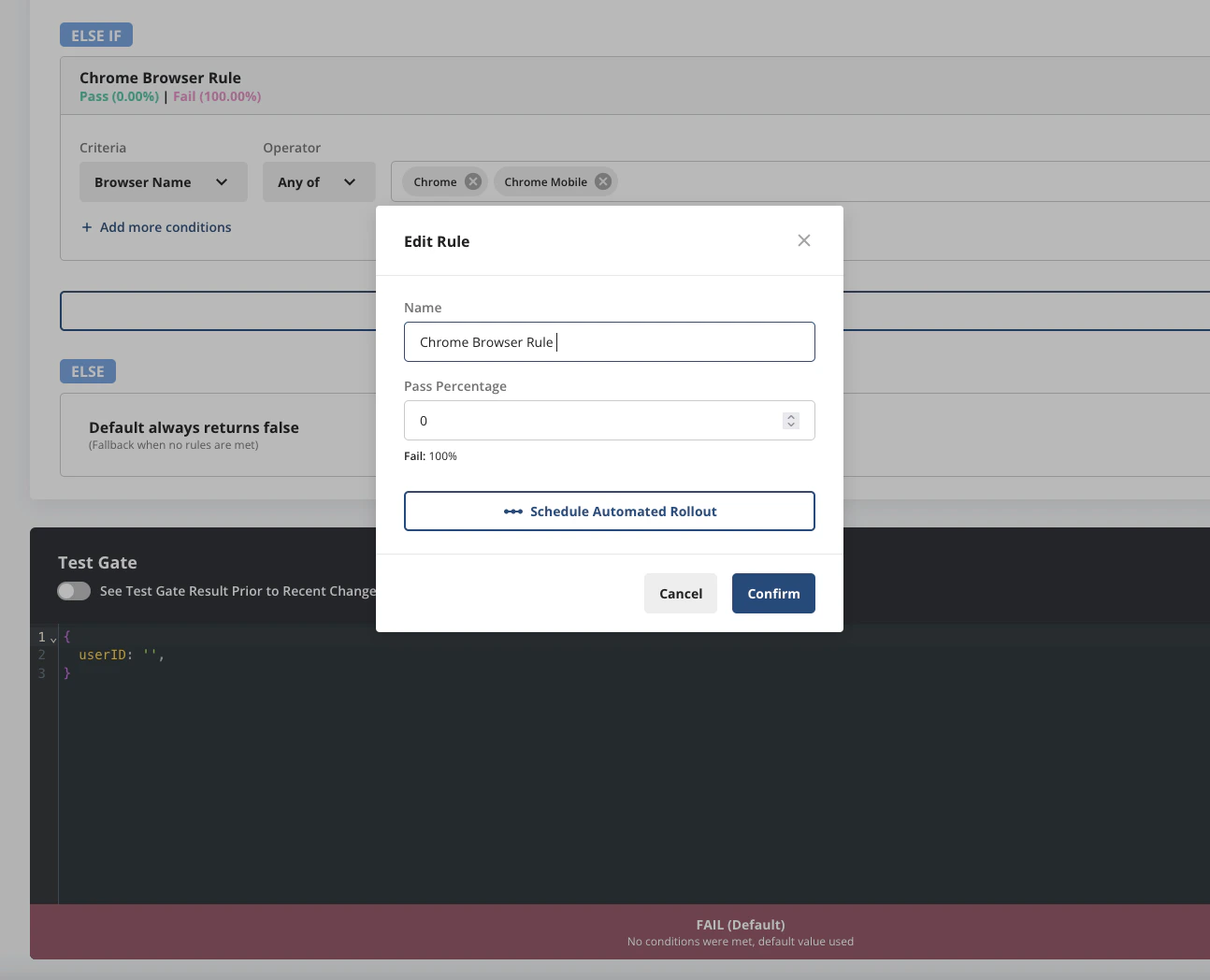Cancel editing the rule
1210x980 pixels.
click(681, 594)
